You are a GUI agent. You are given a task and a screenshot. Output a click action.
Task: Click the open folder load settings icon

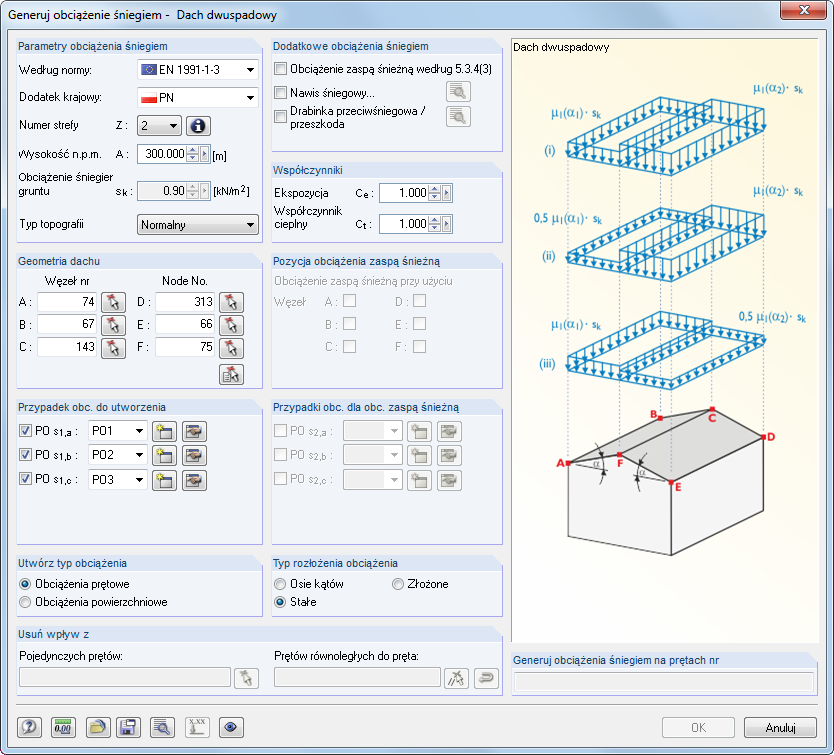tap(98, 727)
